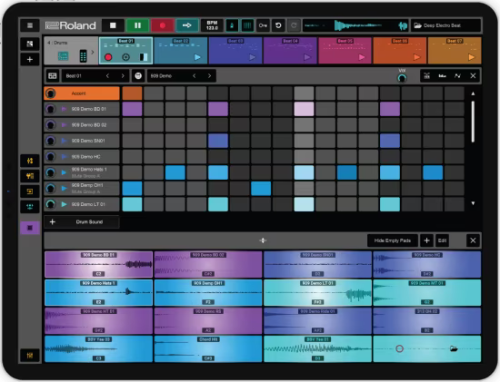Viewport: 500px width, 382px height.
Task: Launch the Beat 04 purple clip
Action: click(x=307, y=57)
